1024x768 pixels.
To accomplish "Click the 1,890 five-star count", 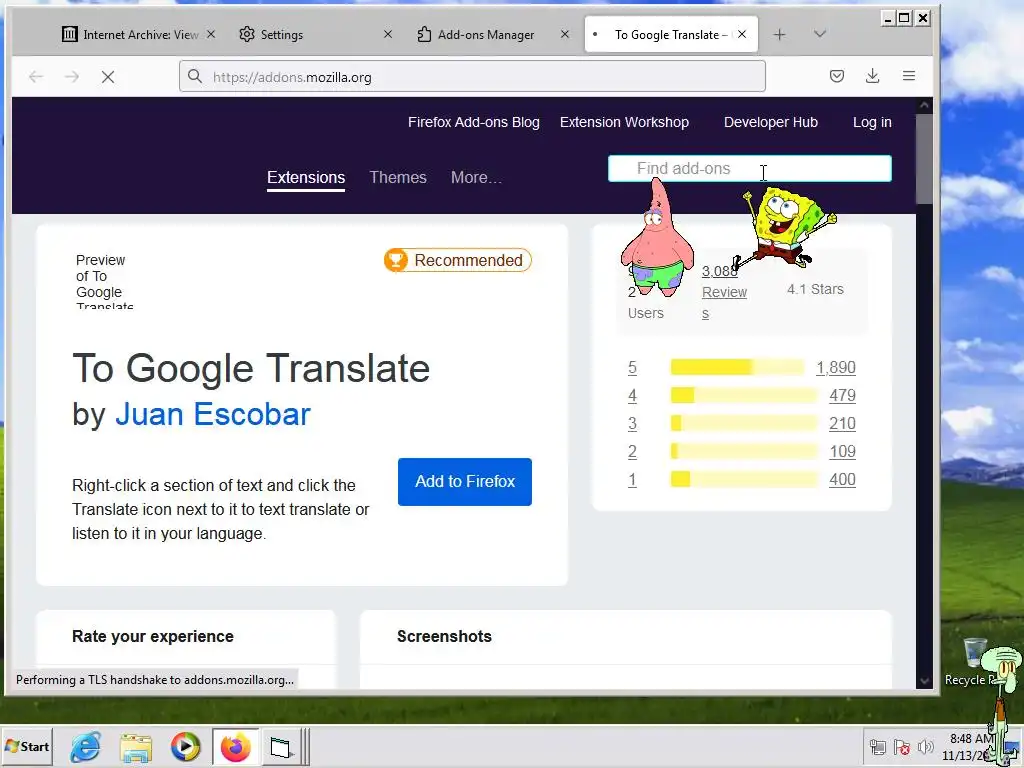I will [x=835, y=368].
